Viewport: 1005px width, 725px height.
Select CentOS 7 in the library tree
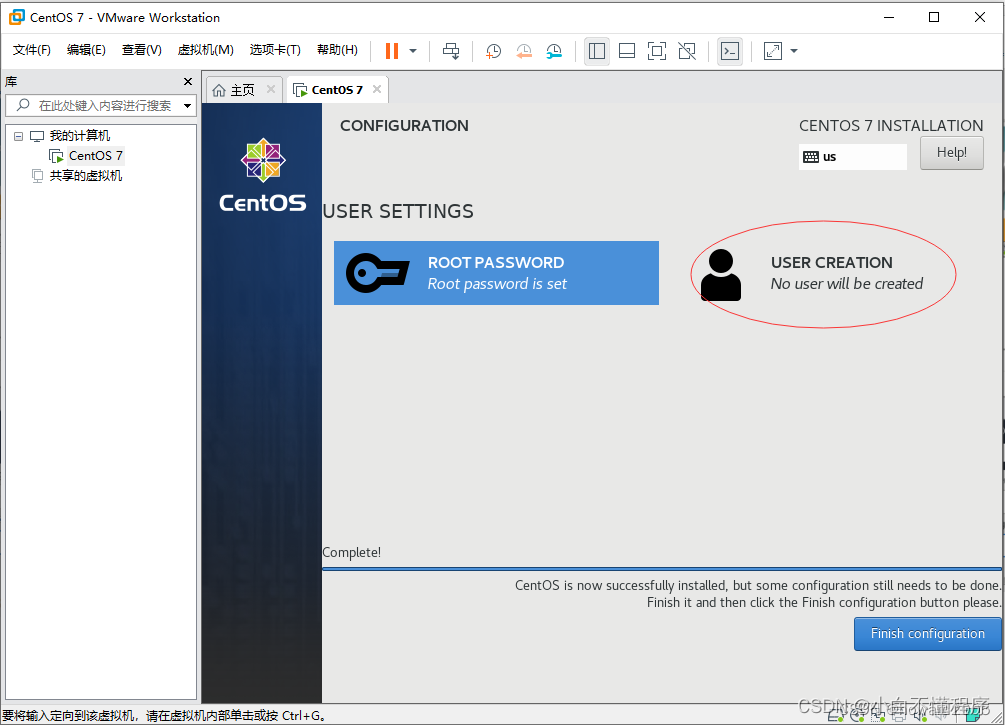(95, 156)
